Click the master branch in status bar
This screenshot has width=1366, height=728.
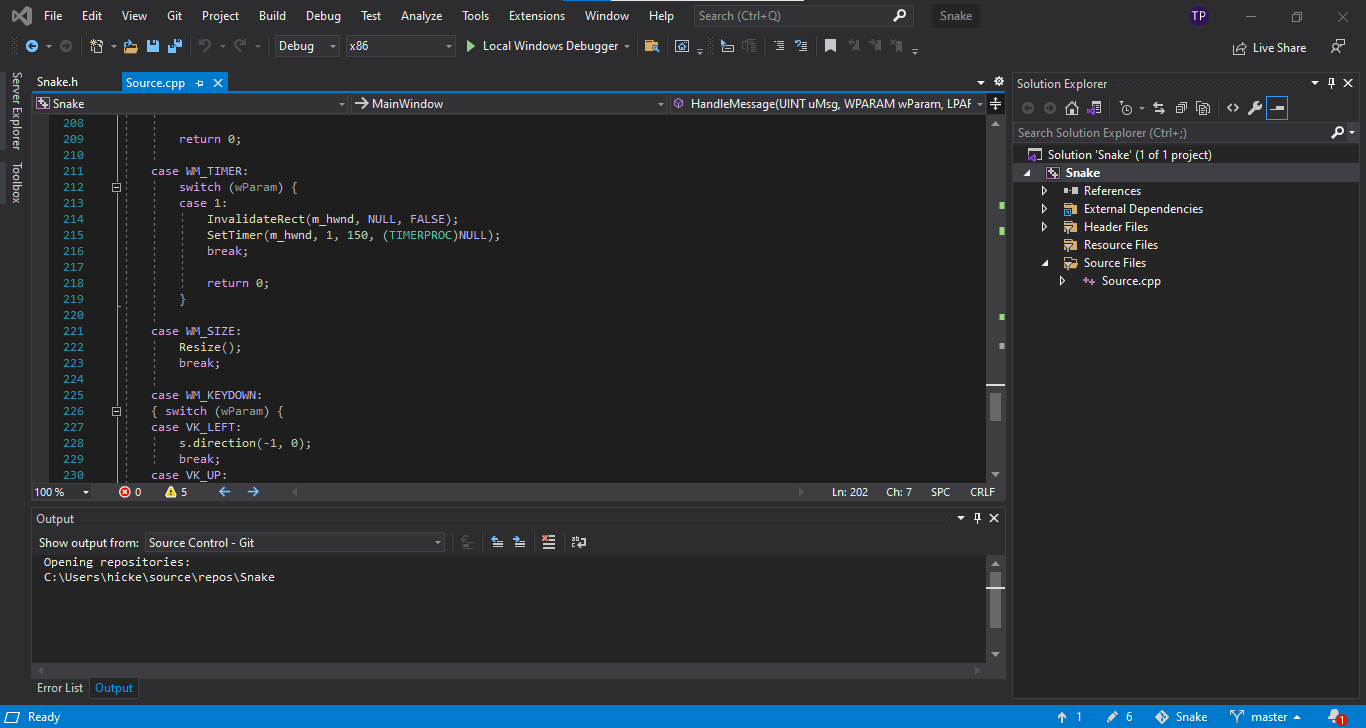click(x=1267, y=717)
